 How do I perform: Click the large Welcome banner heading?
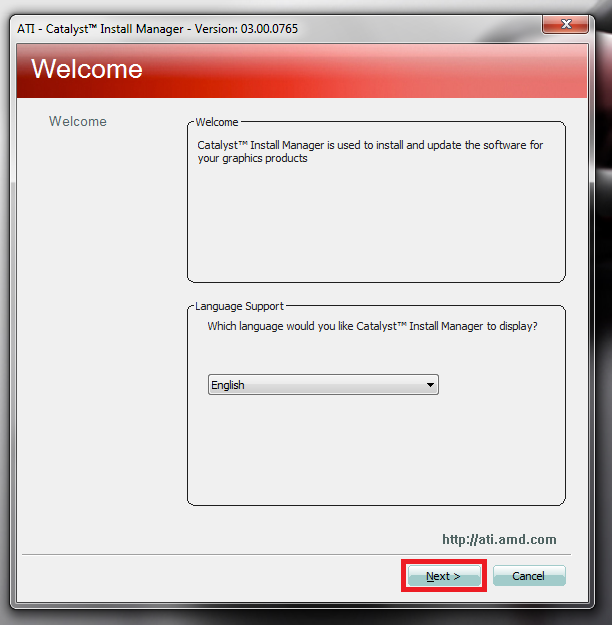tap(87, 69)
